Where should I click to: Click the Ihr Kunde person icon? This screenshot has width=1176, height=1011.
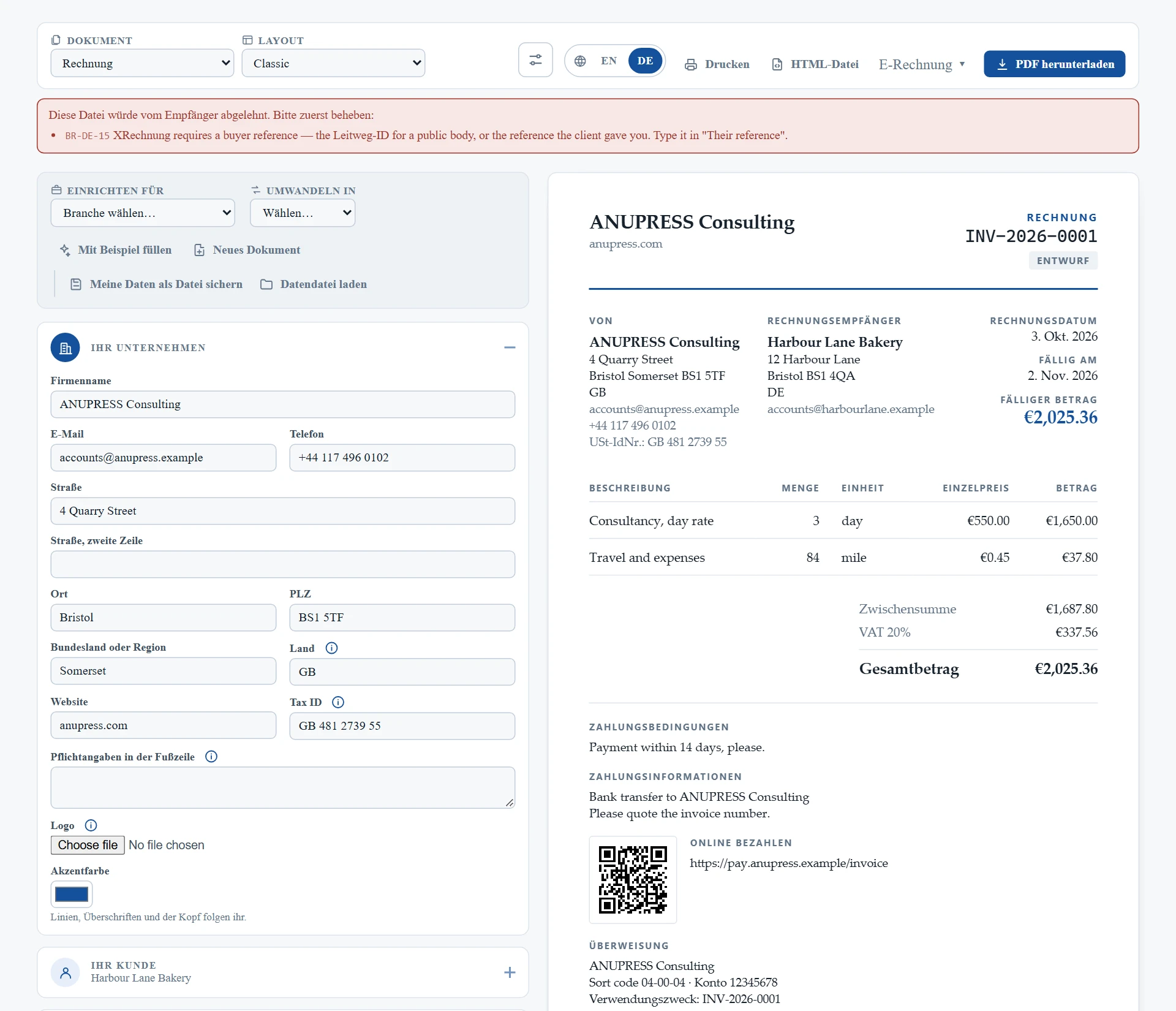click(66, 972)
